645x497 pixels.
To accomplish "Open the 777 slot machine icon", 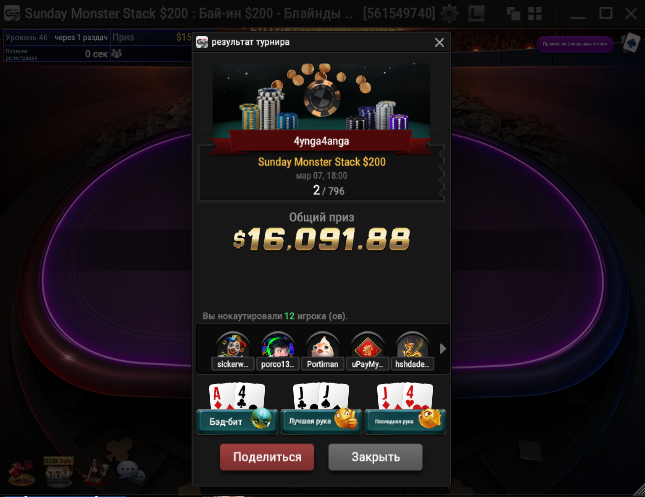I will (x=58, y=471).
